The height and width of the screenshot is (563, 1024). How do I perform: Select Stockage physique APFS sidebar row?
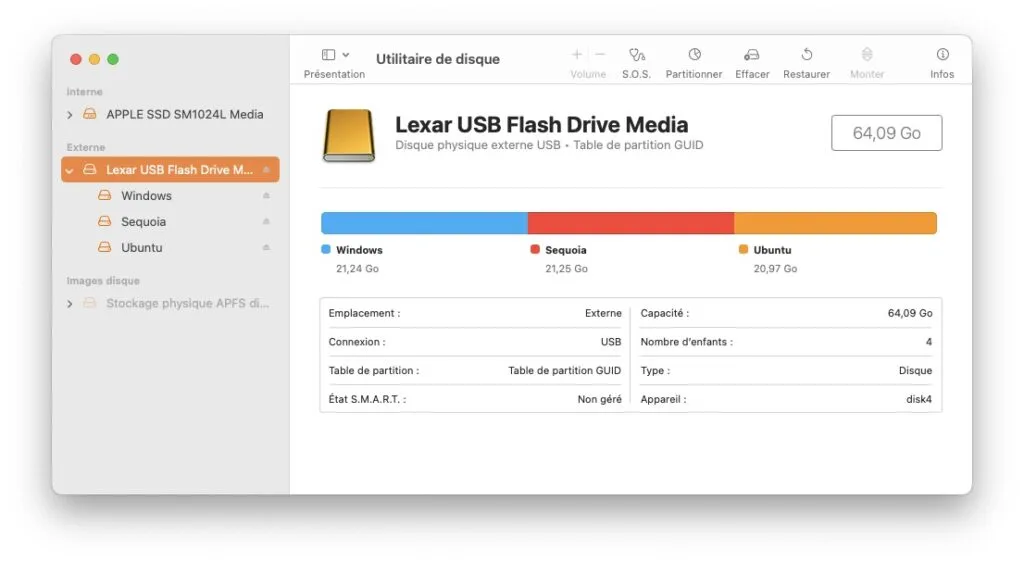coord(170,303)
